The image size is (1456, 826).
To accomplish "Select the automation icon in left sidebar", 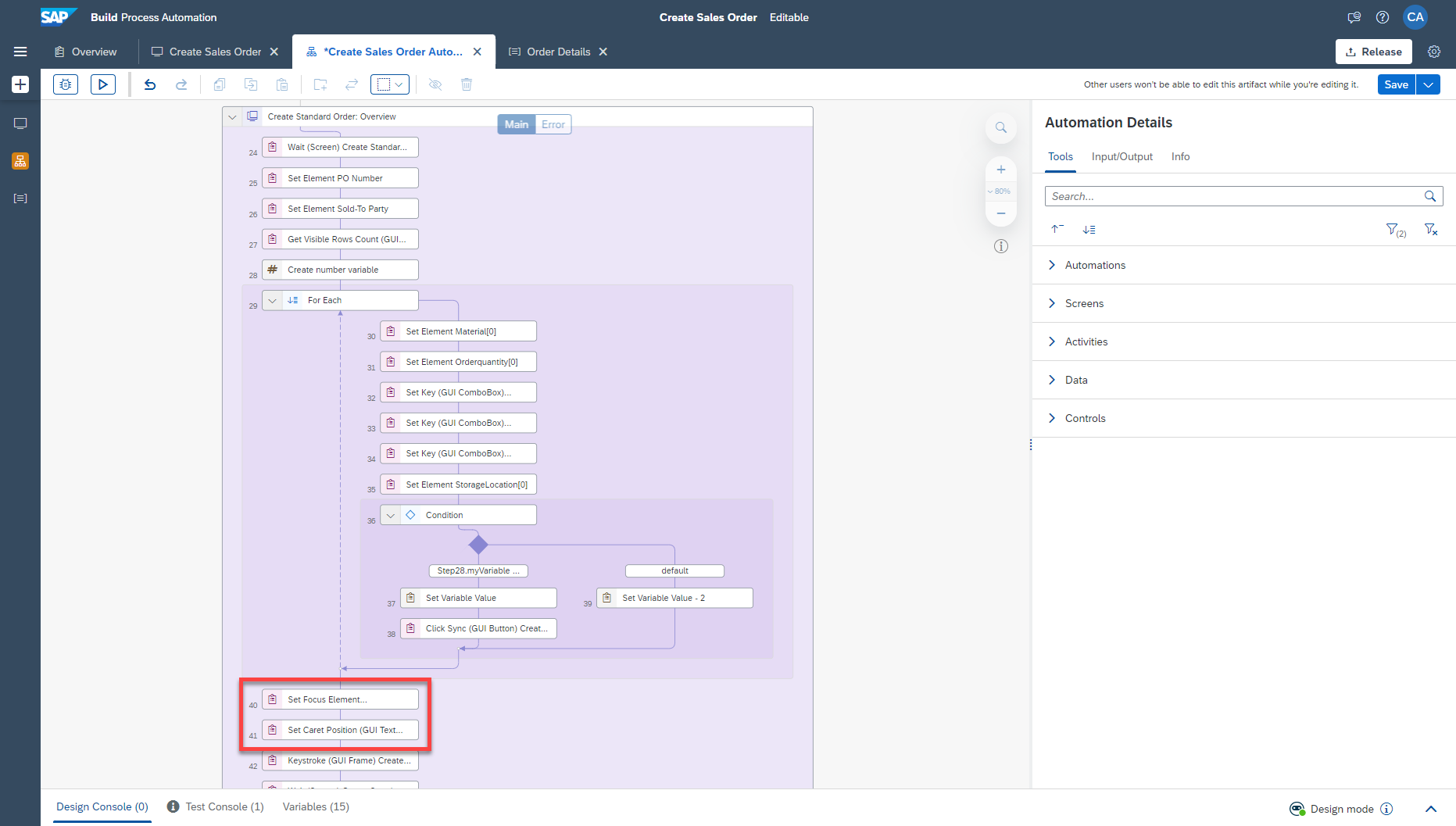I will pos(20,161).
